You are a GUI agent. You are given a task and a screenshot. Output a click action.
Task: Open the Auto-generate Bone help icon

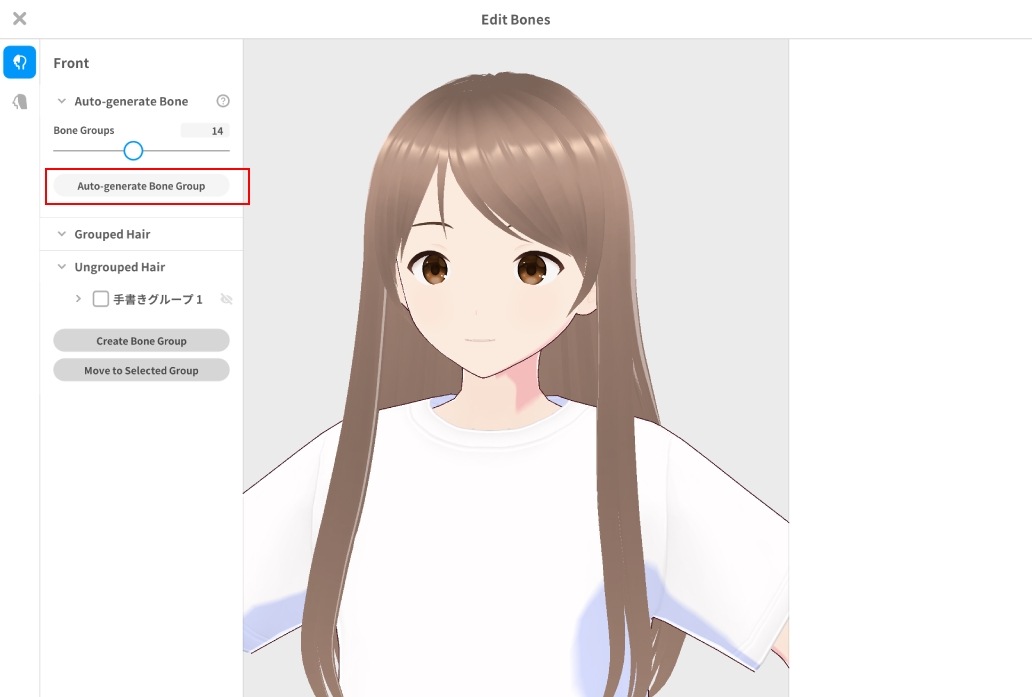point(223,101)
